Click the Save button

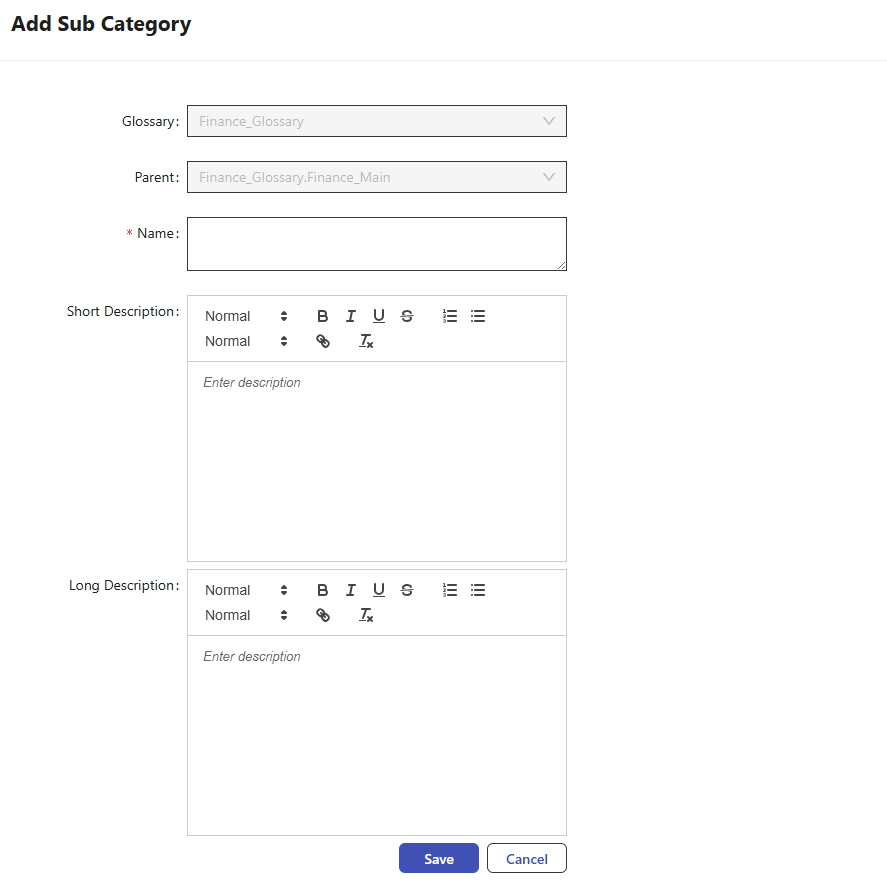[438, 859]
